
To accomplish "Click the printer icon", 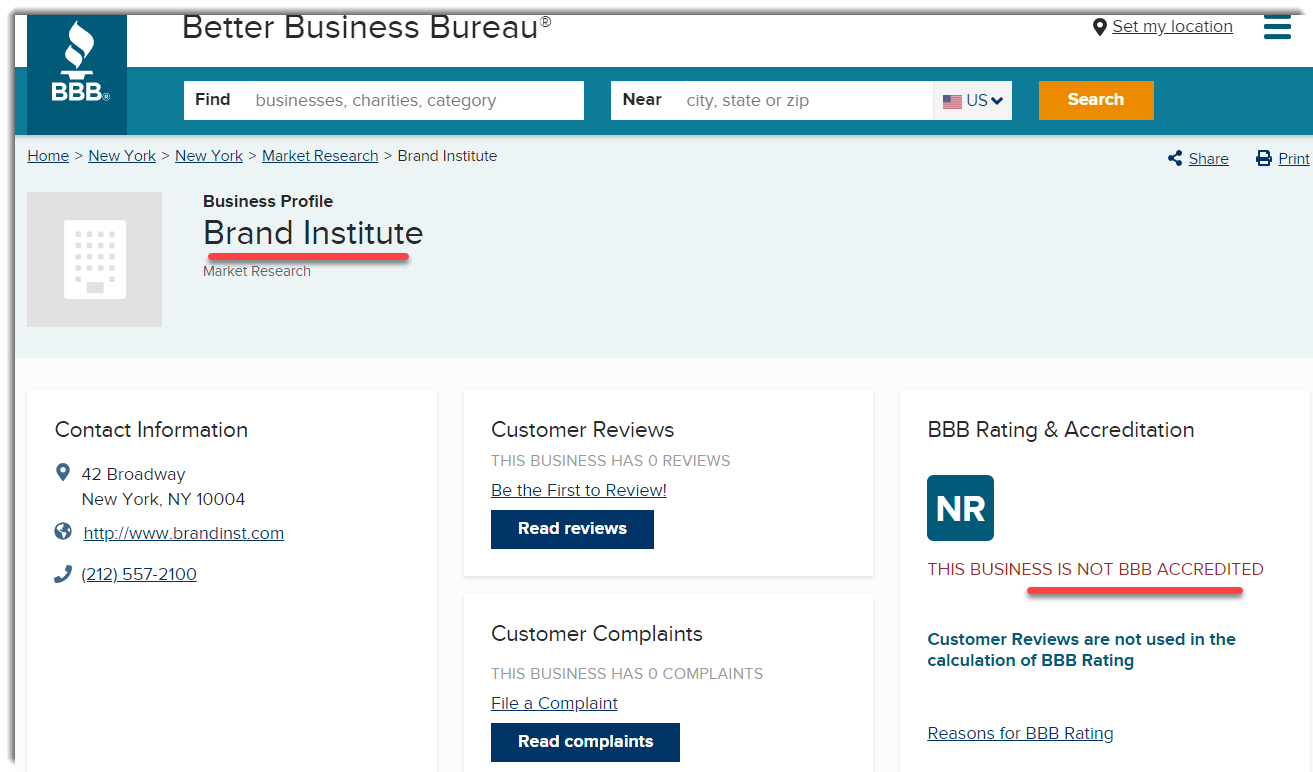I will (1264, 158).
